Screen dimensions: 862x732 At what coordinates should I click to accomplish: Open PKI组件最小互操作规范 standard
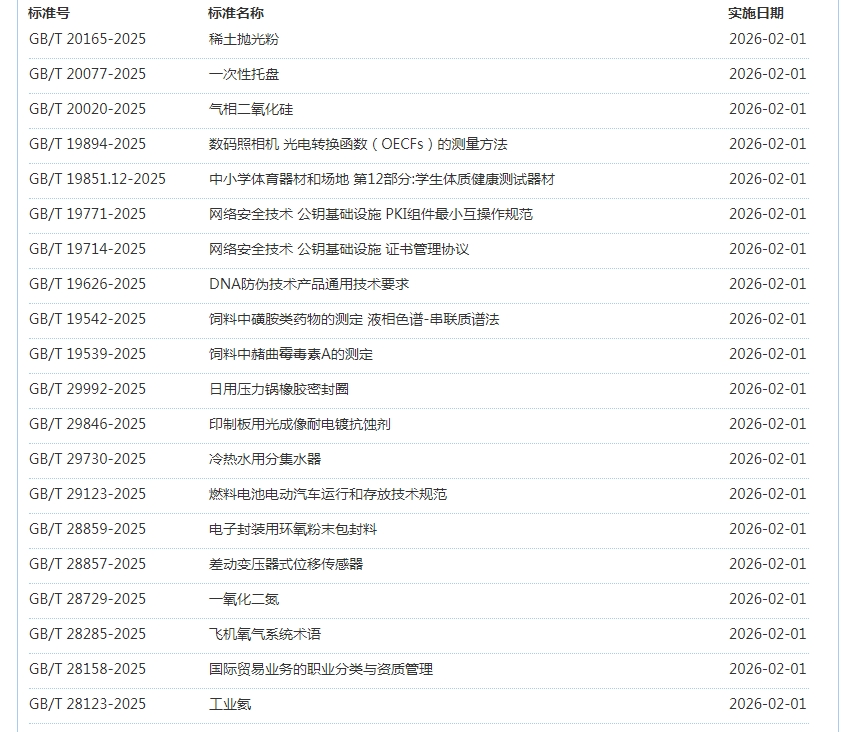[370, 214]
